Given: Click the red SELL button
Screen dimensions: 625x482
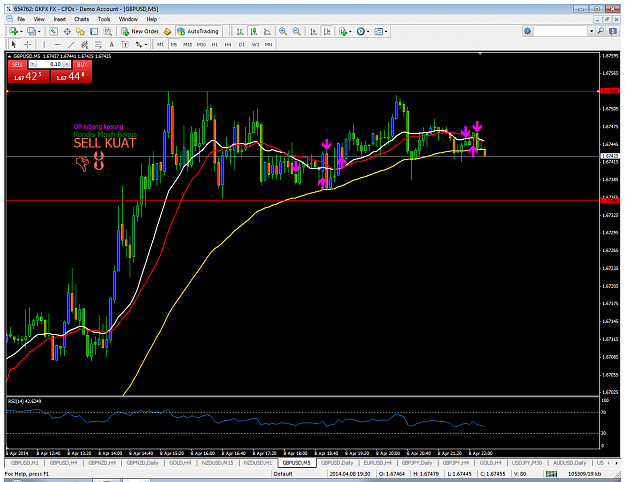Looking at the screenshot, I should click(x=28, y=72).
